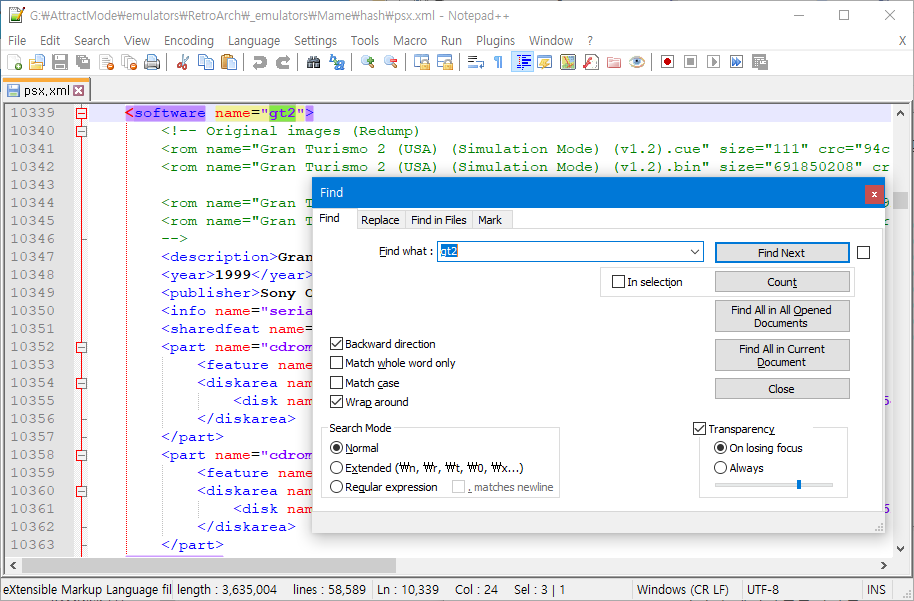The height and width of the screenshot is (601, 914).
Task: Check the In selection checkbox
Action: tap(618, 282)
